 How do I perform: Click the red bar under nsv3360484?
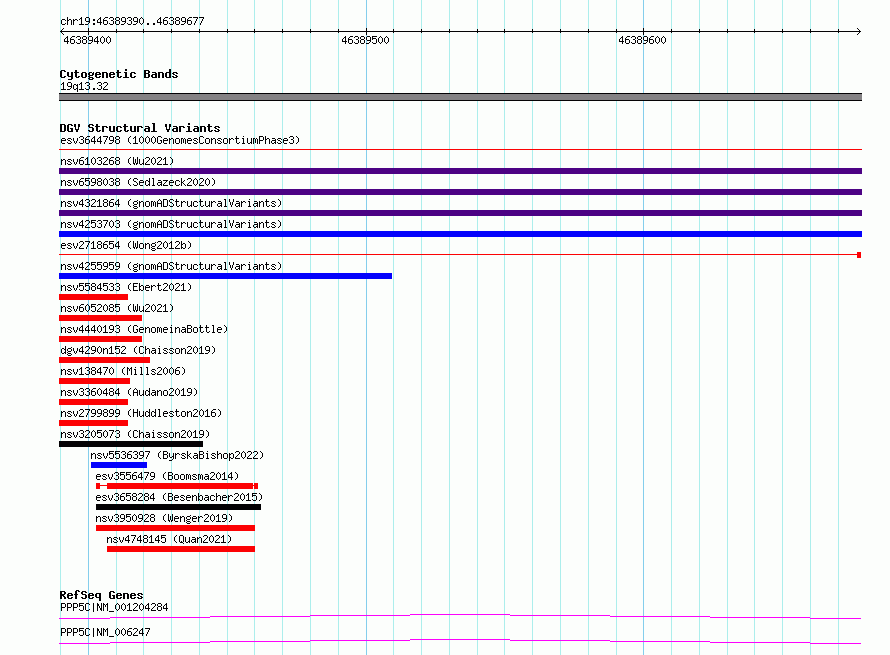pyautogui.click(x=94, y=402)
